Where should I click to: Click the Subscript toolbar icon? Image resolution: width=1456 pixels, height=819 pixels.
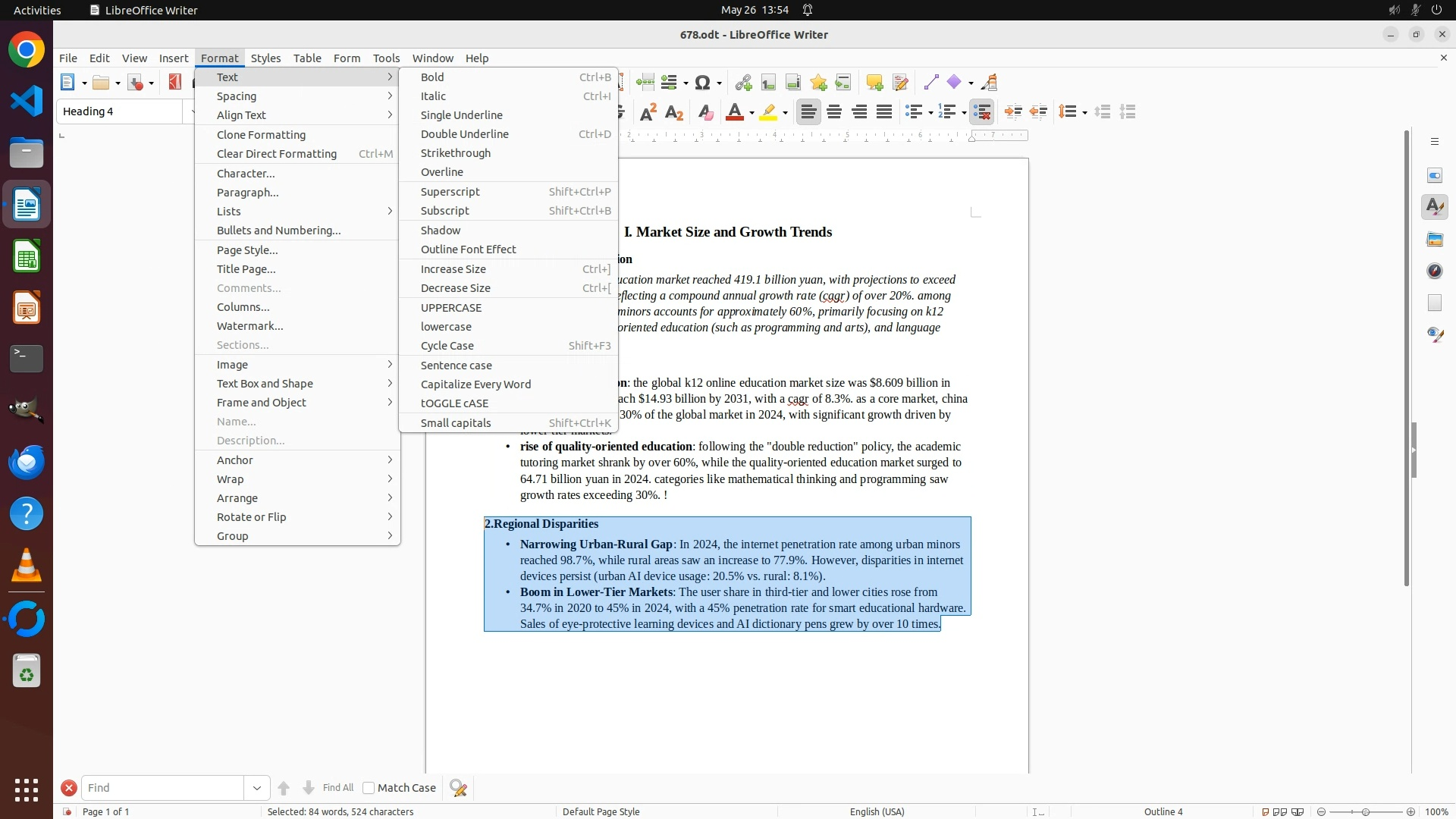tap(674, 112)
